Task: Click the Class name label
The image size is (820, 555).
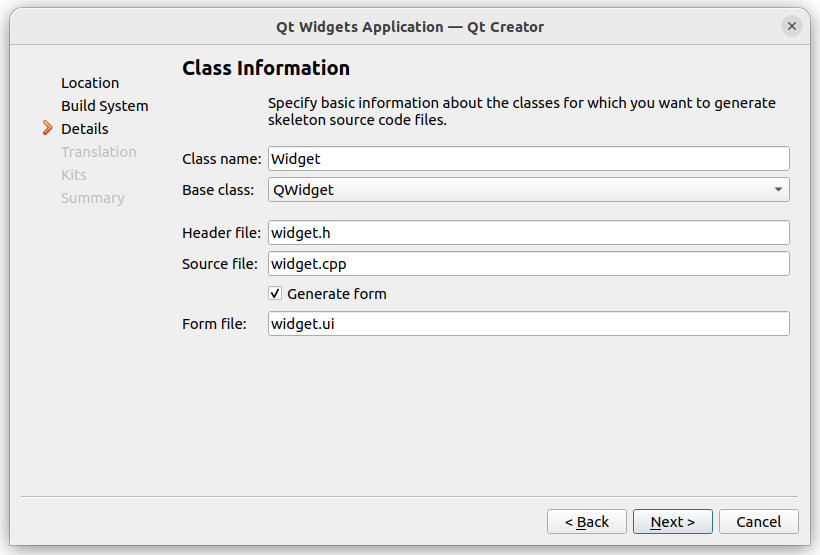Action: [x=222, y=158]
